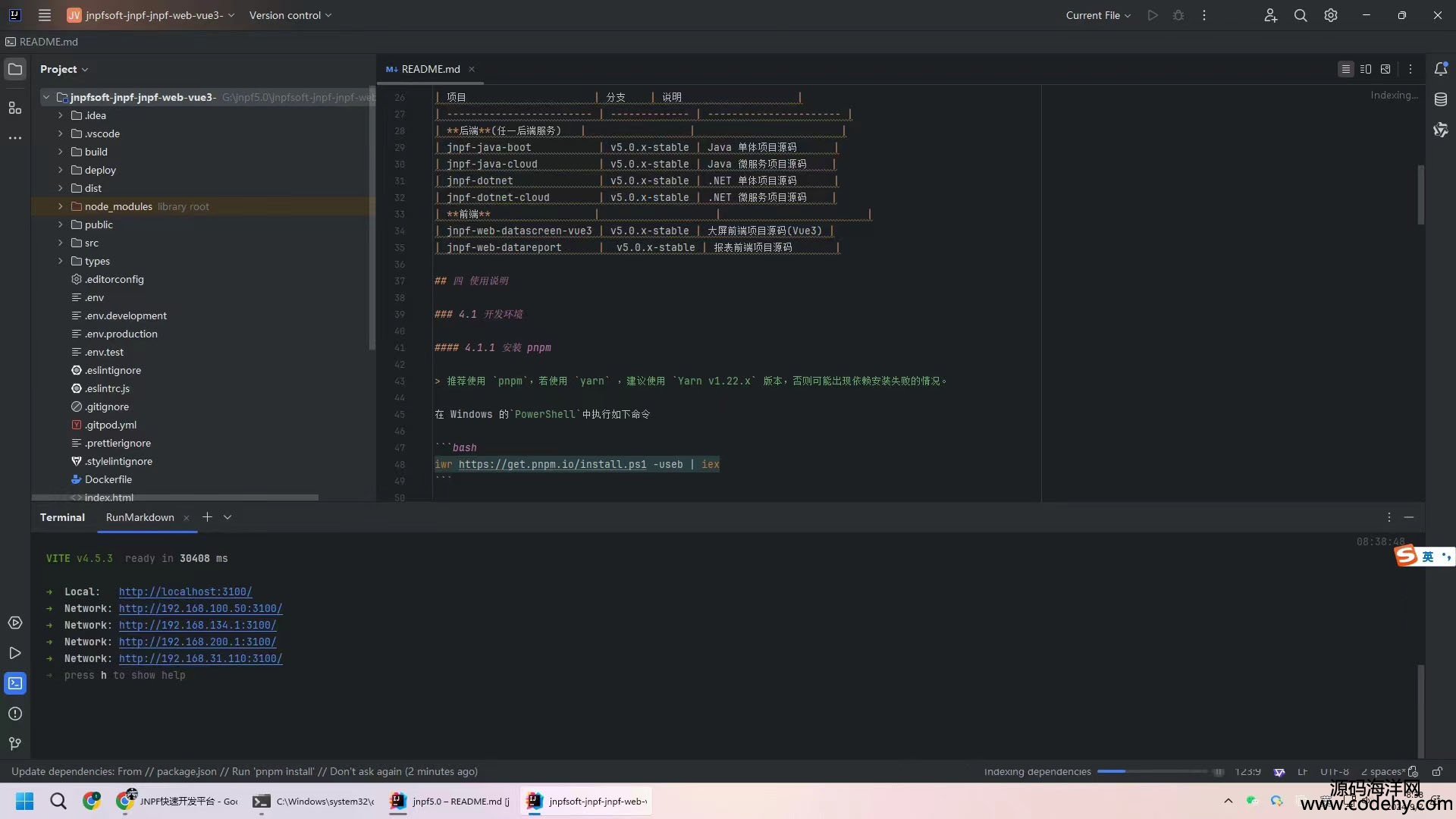Open the Current File run configuration dropdown
The width and height of the screenshot is (1456, 819).
[1098, 15]
